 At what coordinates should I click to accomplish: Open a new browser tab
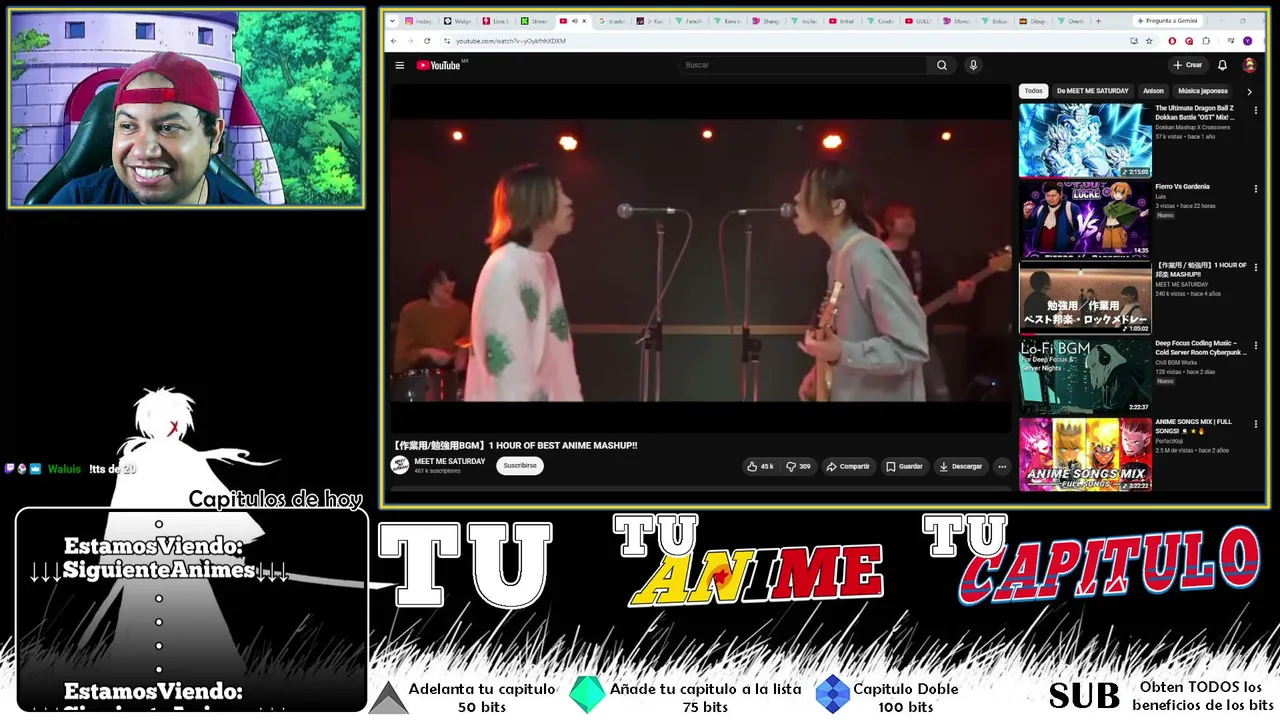tap(1098, 21)
